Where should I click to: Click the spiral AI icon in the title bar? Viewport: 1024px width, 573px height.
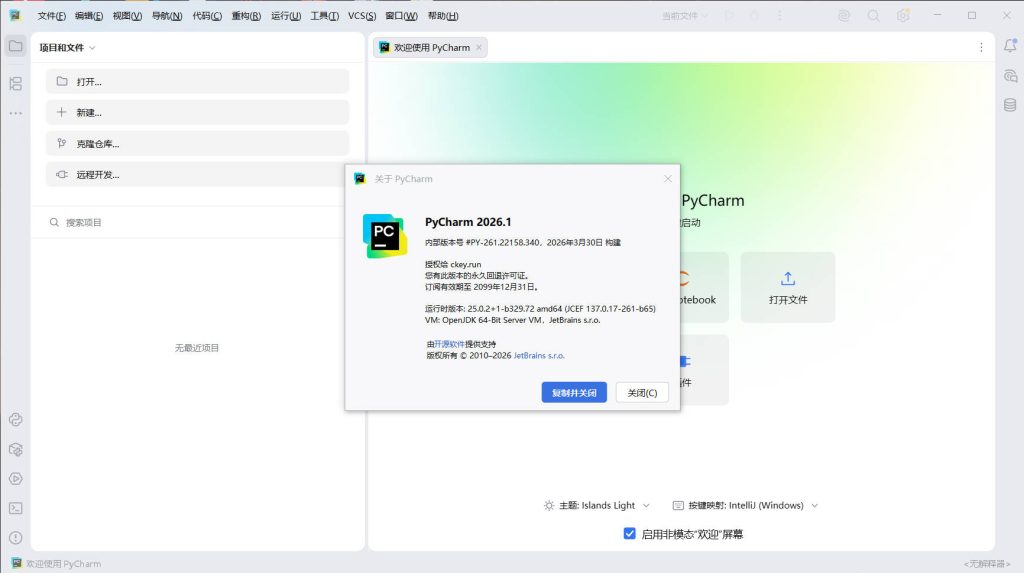(x=844, y=16)
